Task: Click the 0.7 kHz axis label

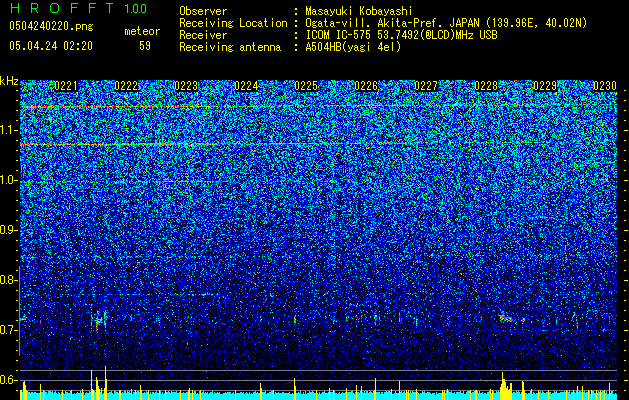Action: (7, 330)
